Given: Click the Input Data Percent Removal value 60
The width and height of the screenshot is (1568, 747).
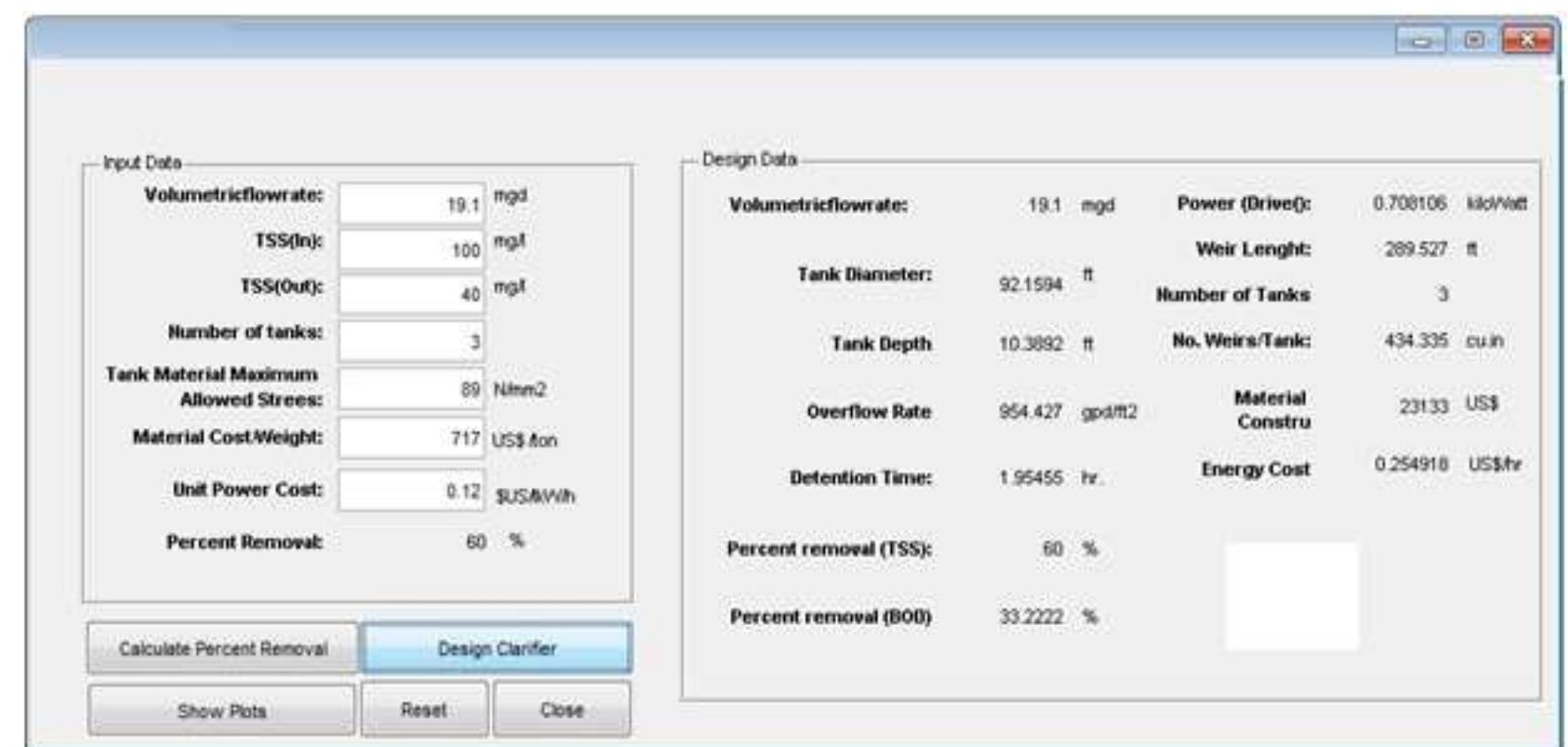Looking at the screenshot, I should [476, 542].
